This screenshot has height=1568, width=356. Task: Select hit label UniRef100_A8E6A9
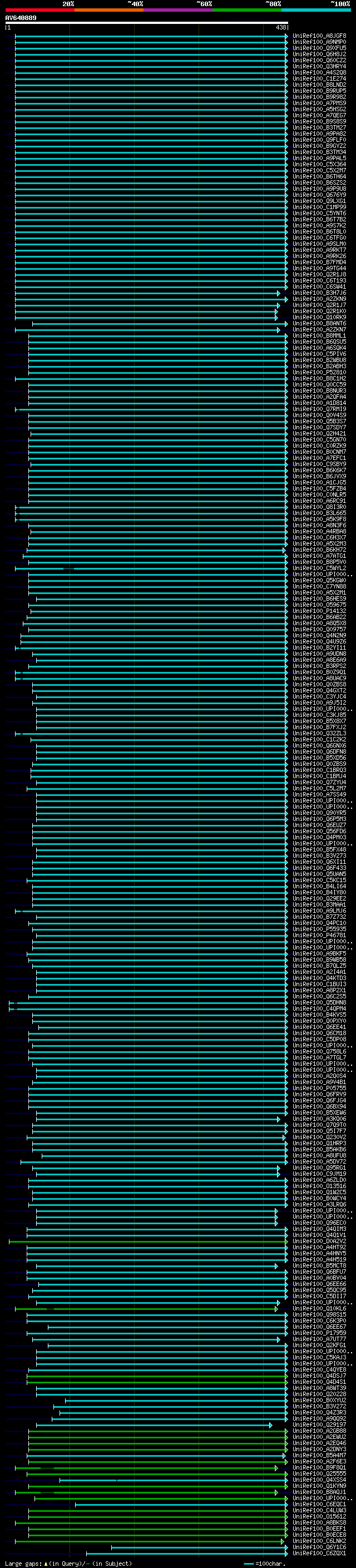319,660
